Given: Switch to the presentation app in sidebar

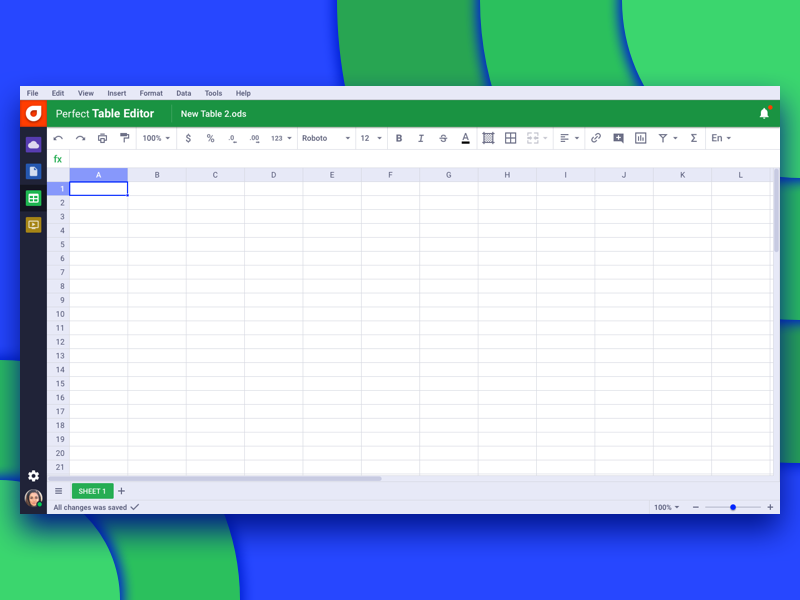Looking at the screenshot, I should point(33,225).
